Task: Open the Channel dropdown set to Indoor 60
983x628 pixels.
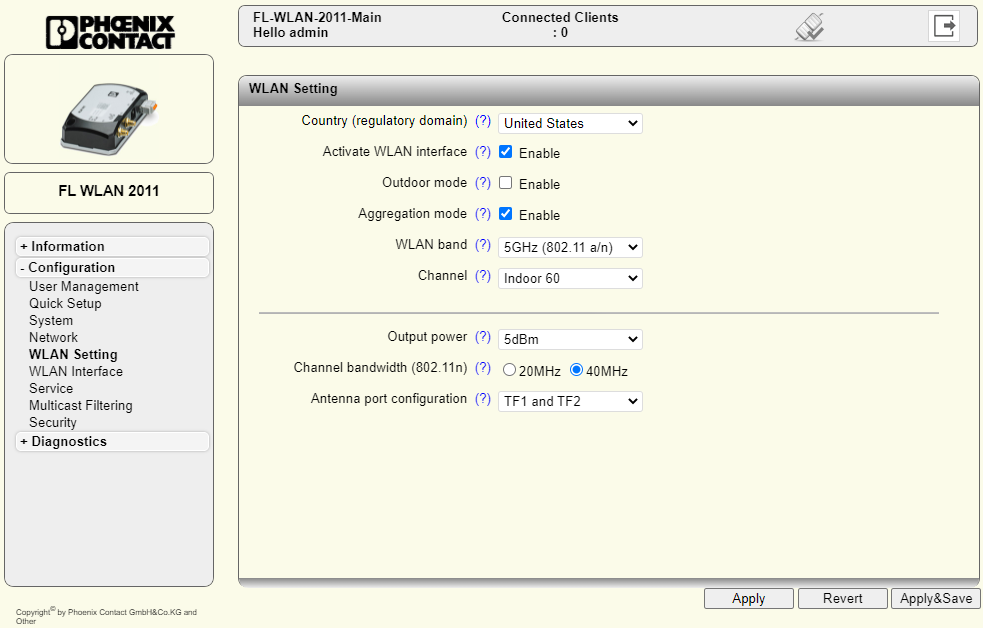Action: click(x=570, y=278)
